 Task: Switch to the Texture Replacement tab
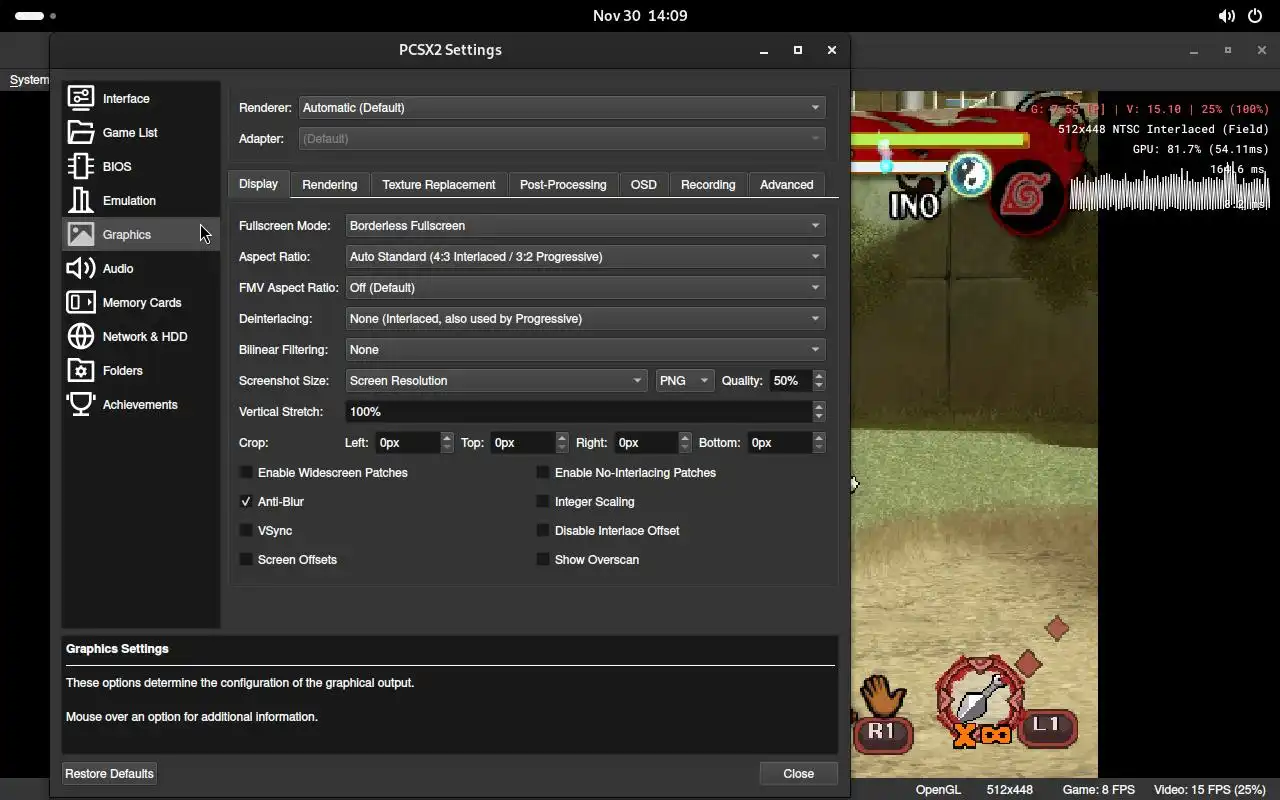(x=439, y=184)
